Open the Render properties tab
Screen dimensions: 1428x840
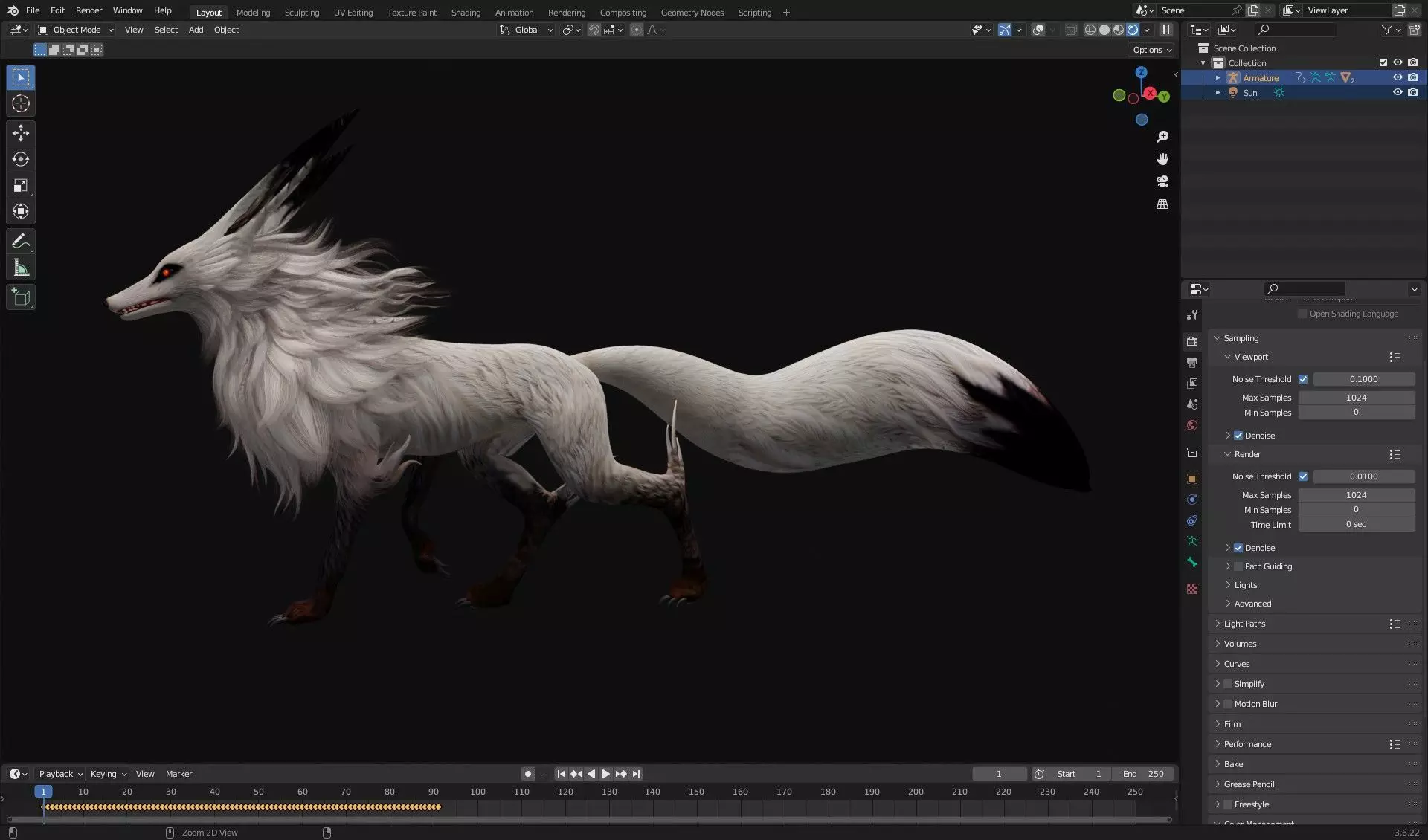[x=1192, y=342]
